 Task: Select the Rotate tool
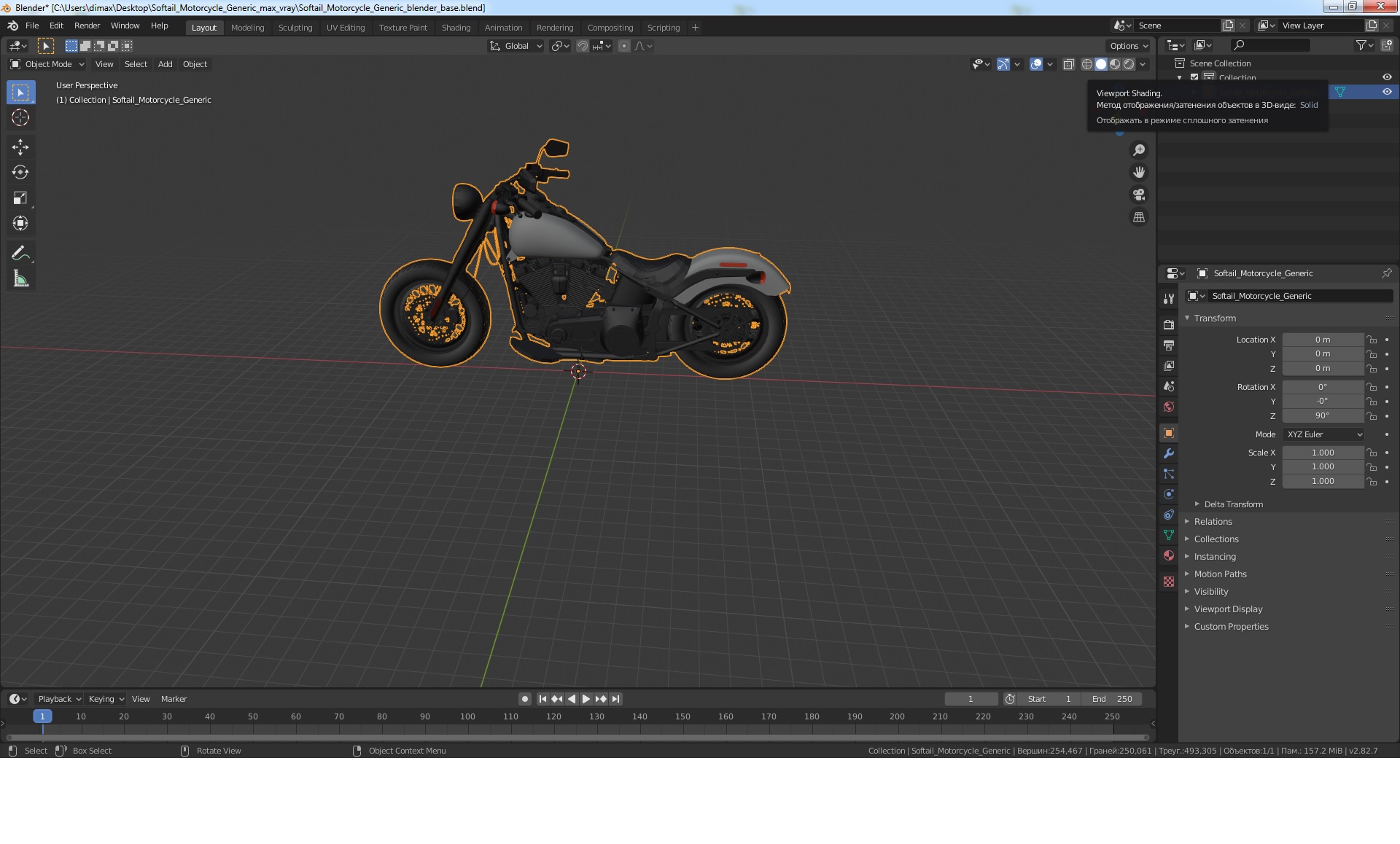[x=20, y=173]
